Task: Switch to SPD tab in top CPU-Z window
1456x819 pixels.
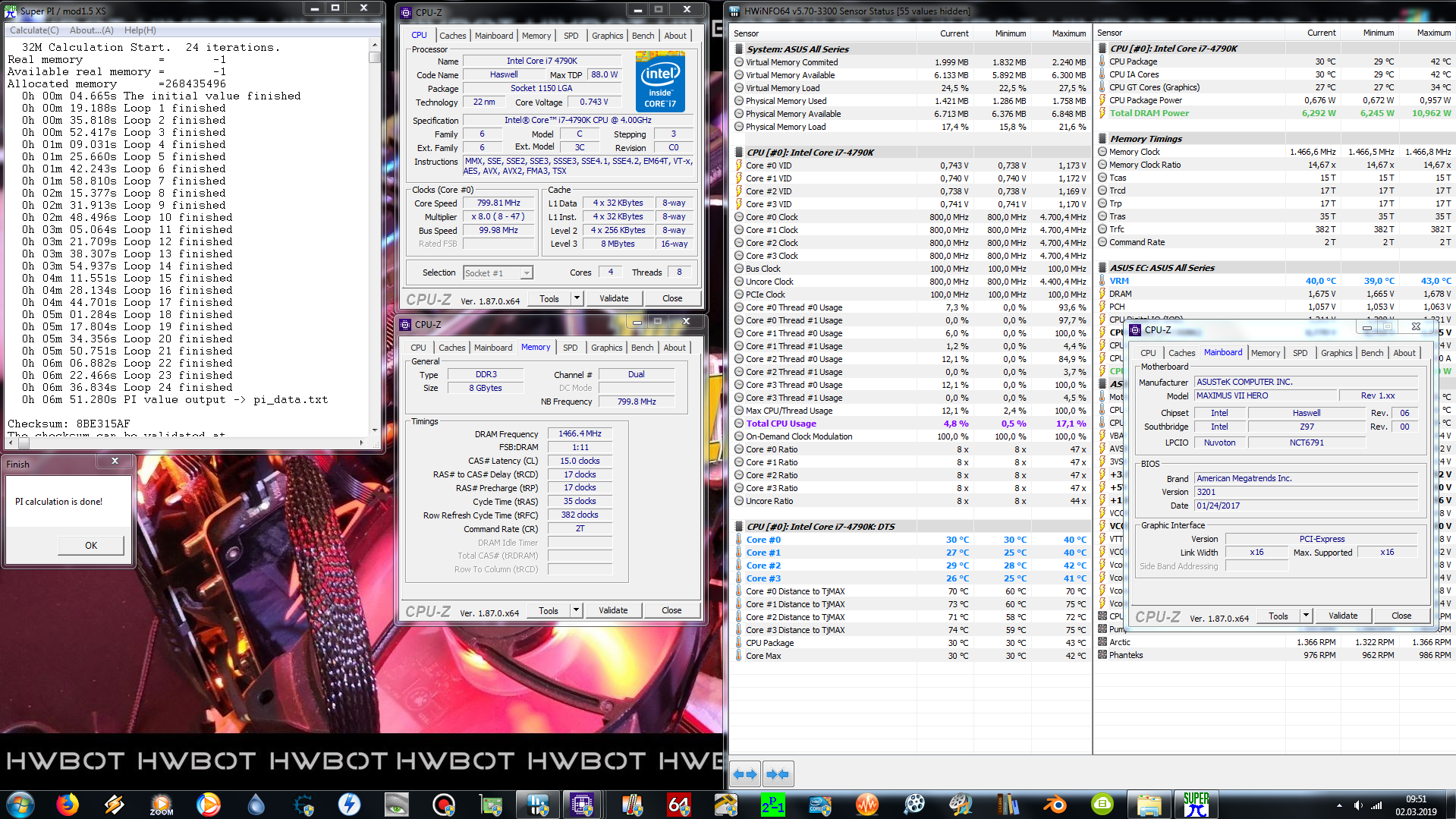Action: [571, 36]
